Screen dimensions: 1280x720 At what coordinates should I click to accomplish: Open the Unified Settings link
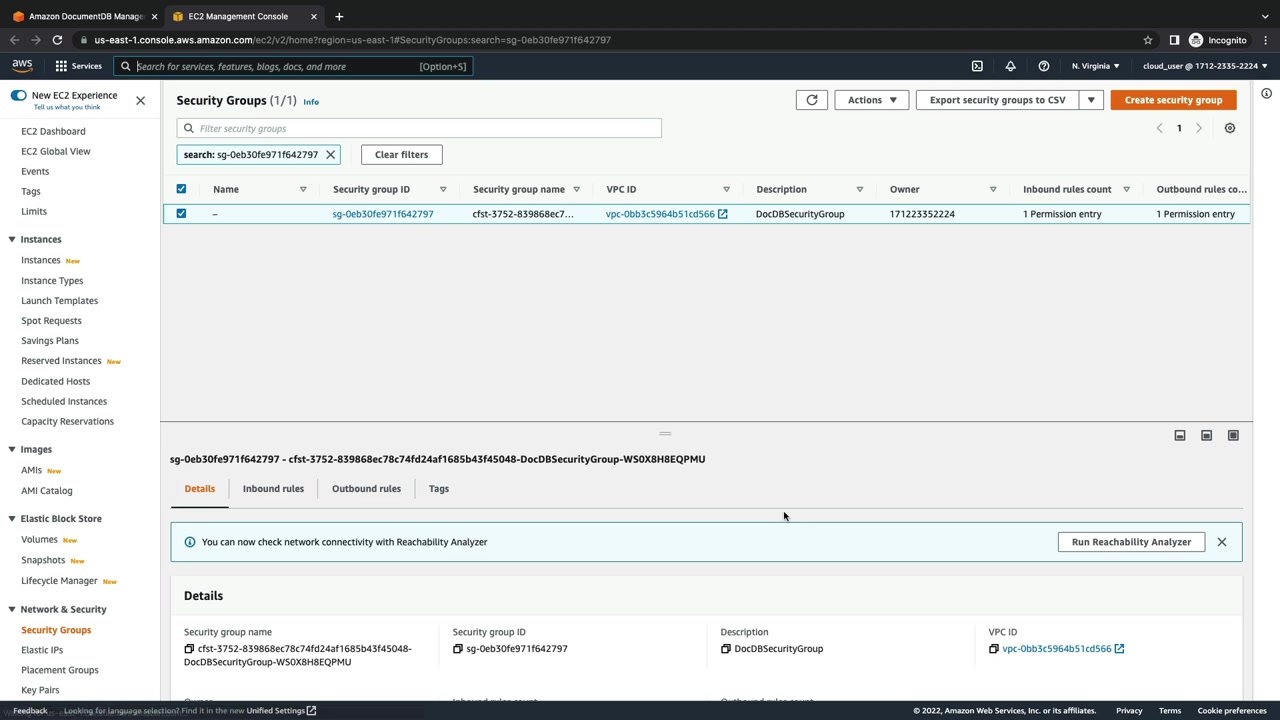tap(281, 711)
